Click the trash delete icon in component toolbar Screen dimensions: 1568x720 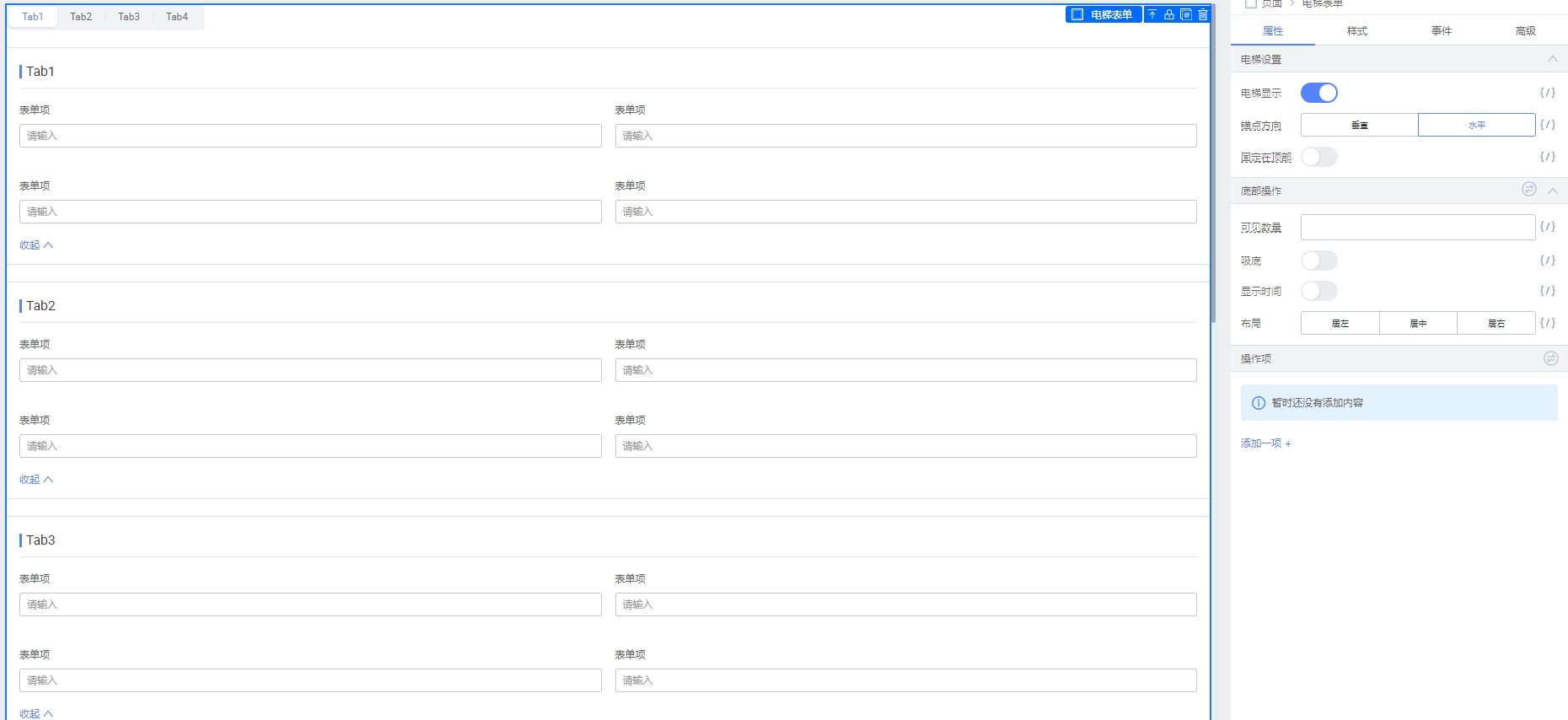(1203, 14)
